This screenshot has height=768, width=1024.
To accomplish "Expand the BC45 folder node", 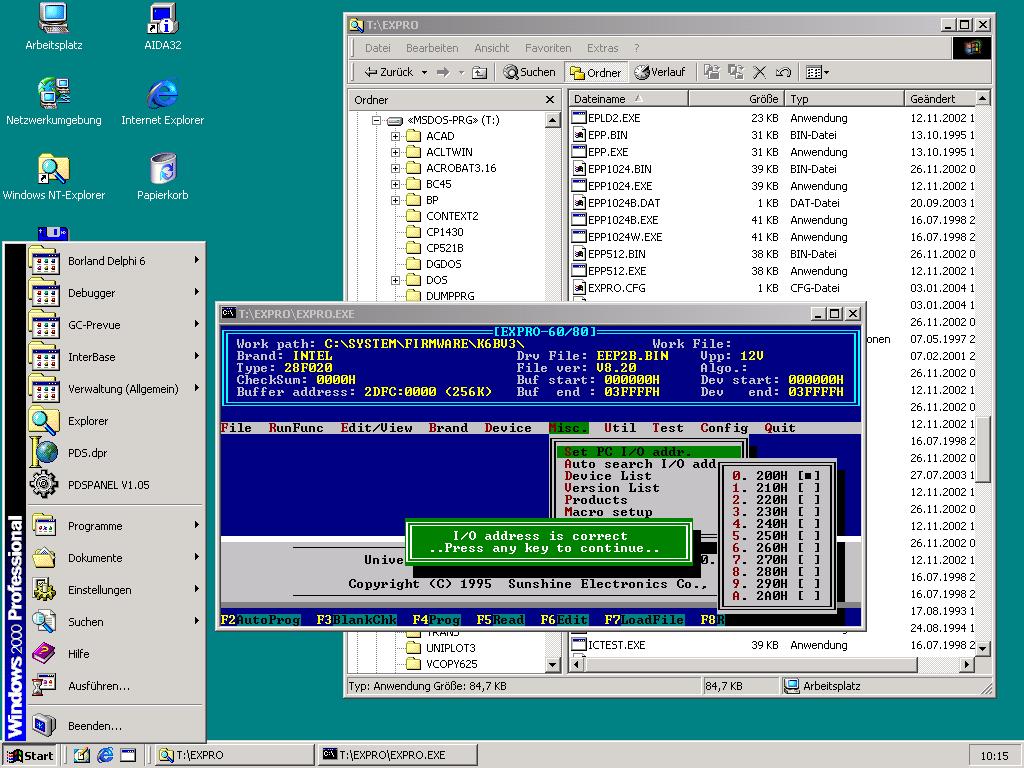I will pyautogui.click(x=395, y=184).
